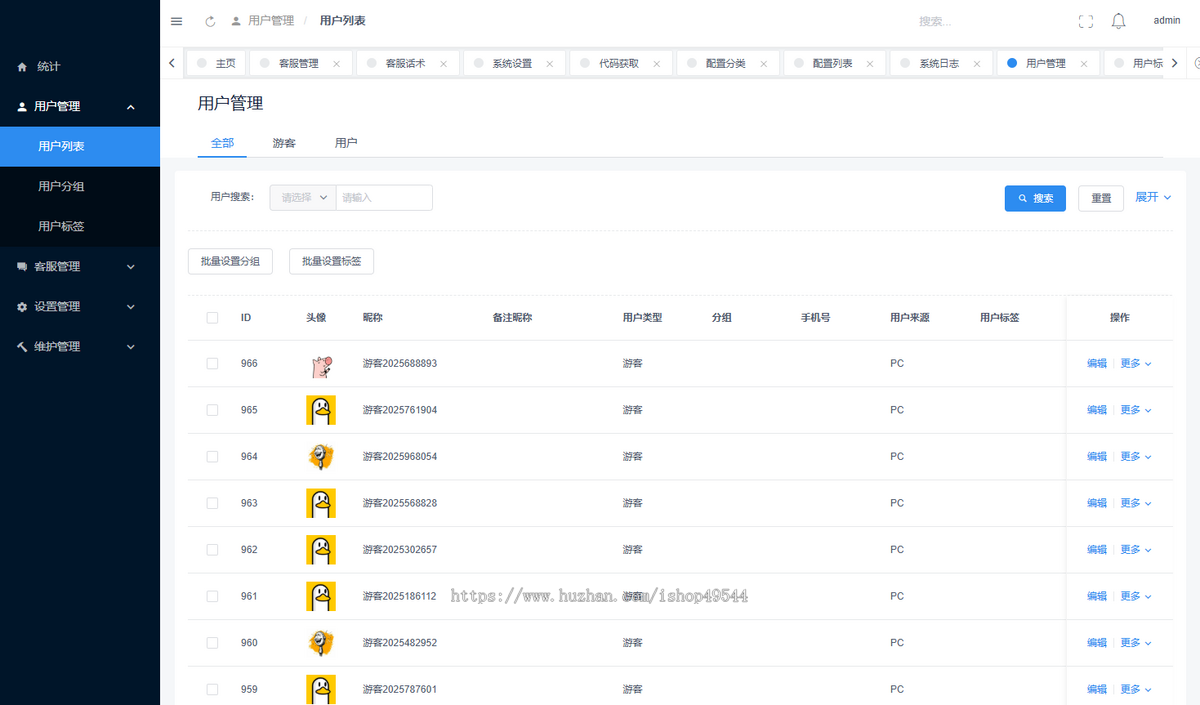Check the row for ID 960
Image resolution: width=1200 pixels, height=705 pixels.
tap(212, 643)
